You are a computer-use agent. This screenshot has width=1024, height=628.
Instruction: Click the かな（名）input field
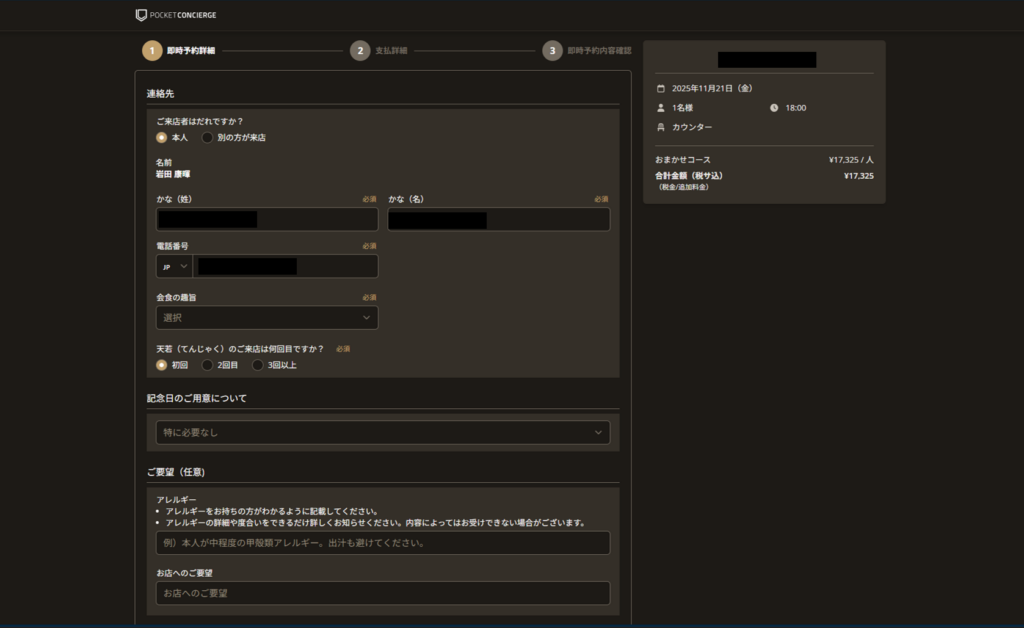click(498, 220)
